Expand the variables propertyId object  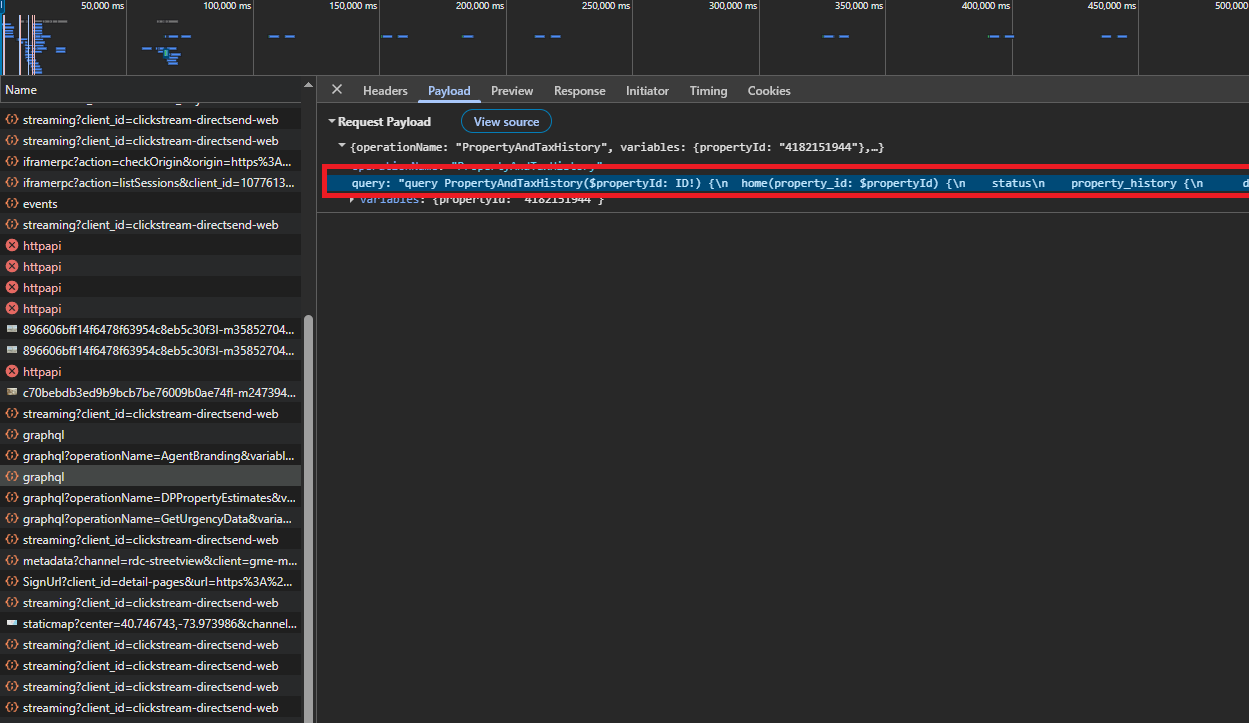pos(352,199)
